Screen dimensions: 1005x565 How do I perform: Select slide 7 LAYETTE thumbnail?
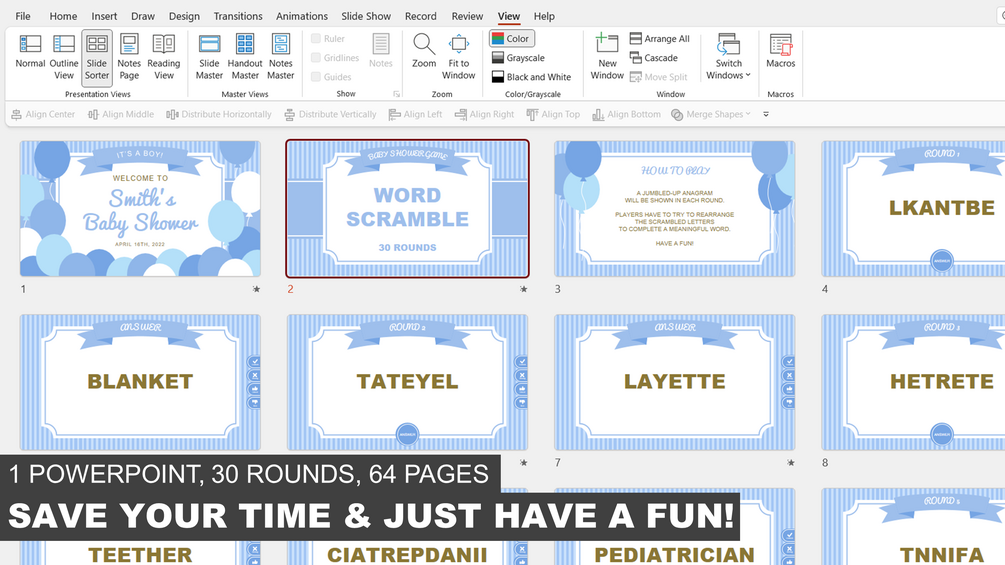(675, 382)
